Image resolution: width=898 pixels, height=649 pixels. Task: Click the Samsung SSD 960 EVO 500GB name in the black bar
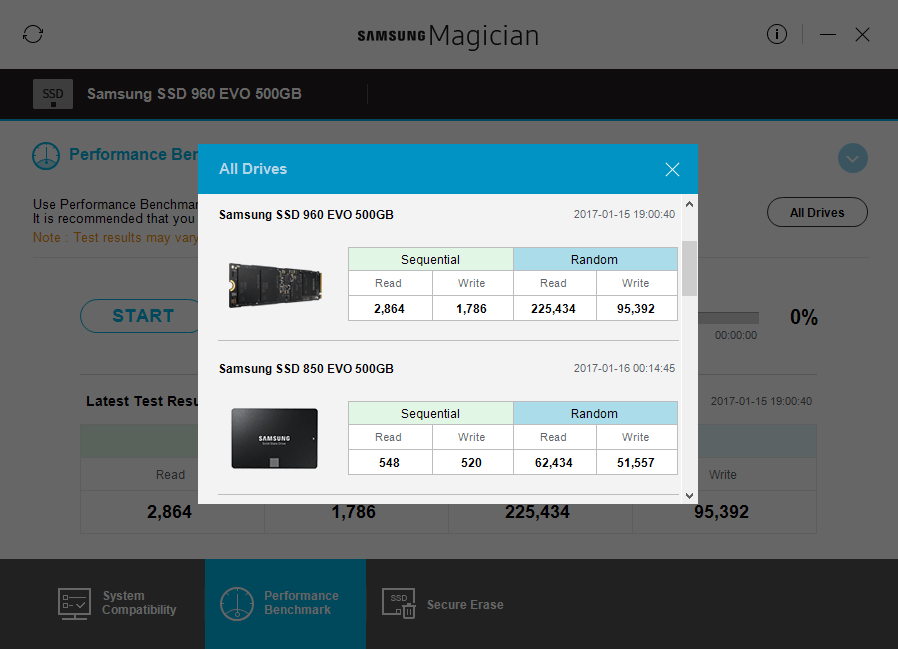(194, 94)
